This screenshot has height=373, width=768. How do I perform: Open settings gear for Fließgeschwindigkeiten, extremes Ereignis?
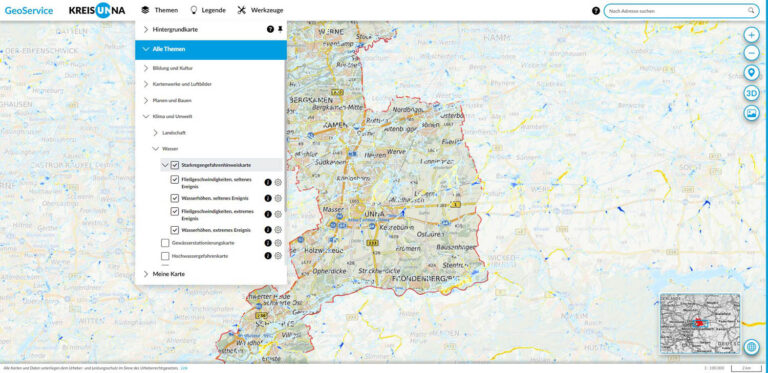click(x=278, y=214)
